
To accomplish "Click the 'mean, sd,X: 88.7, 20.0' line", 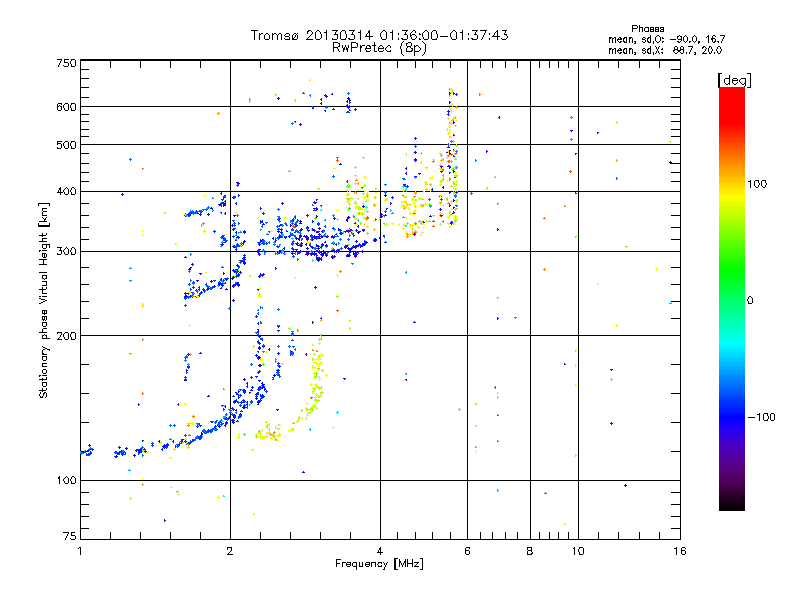I will click(665, 50).
